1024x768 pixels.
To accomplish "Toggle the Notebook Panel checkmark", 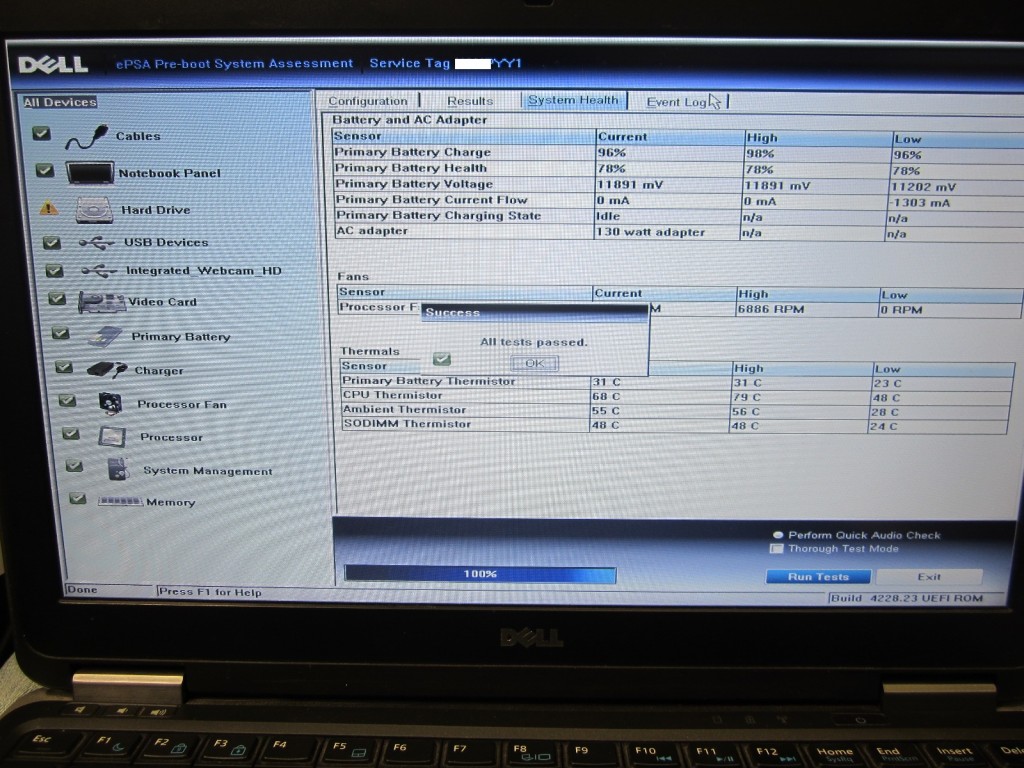I will (x=44, y=170).
